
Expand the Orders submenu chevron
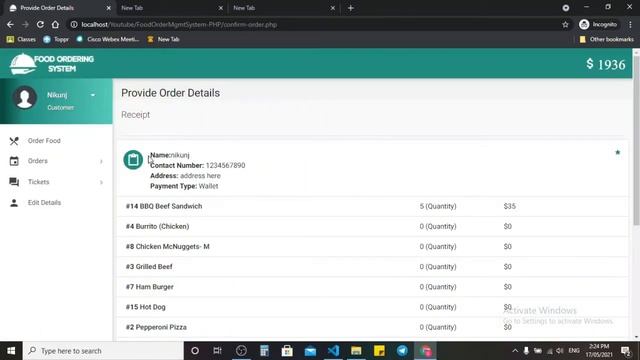(x=101, y=162)
